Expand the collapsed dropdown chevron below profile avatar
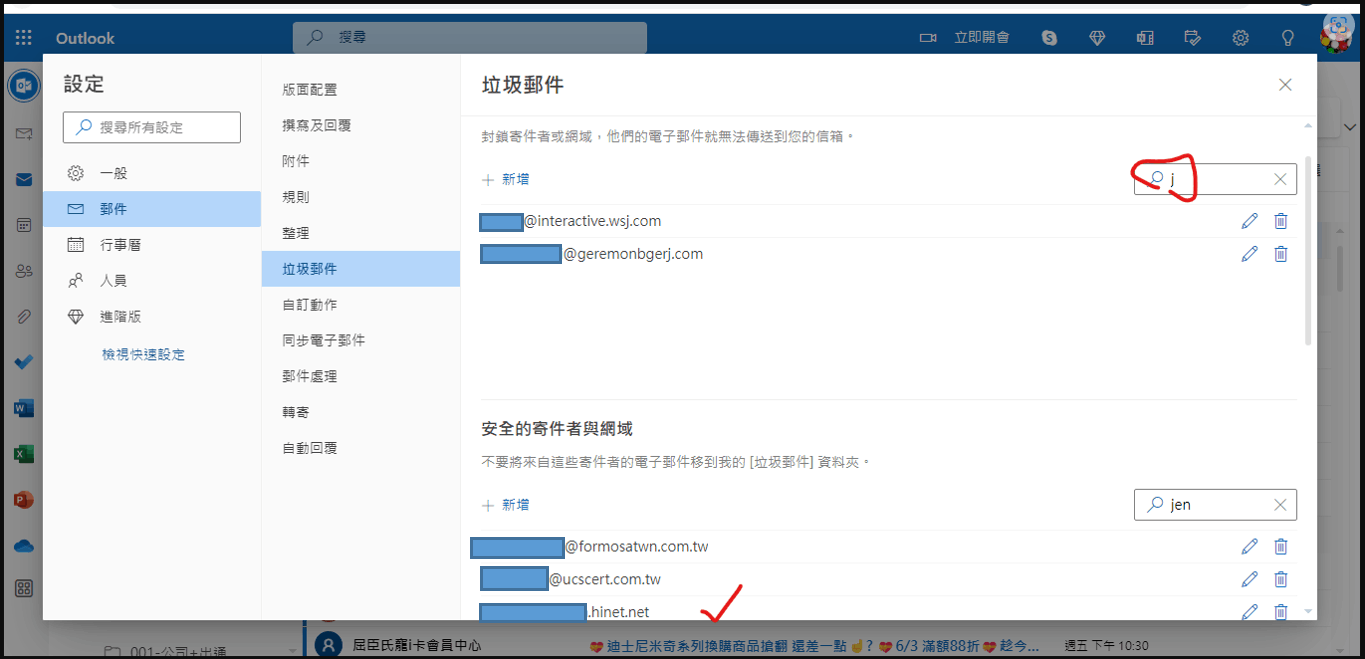Image resolution: width=1365 pixels, height=659 pixels. coord(1349,127)
